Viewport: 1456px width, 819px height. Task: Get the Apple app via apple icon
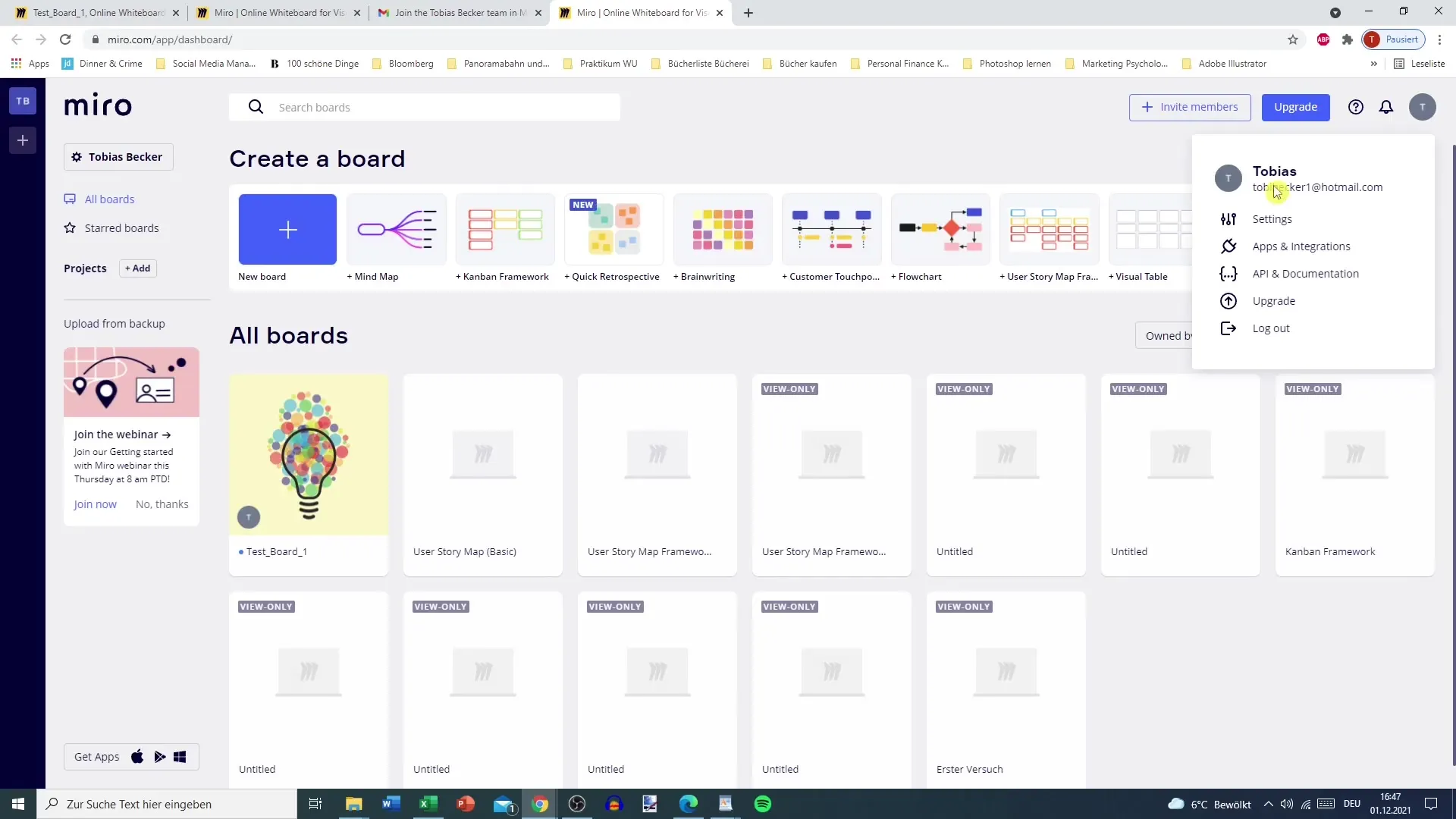point(137,756)
